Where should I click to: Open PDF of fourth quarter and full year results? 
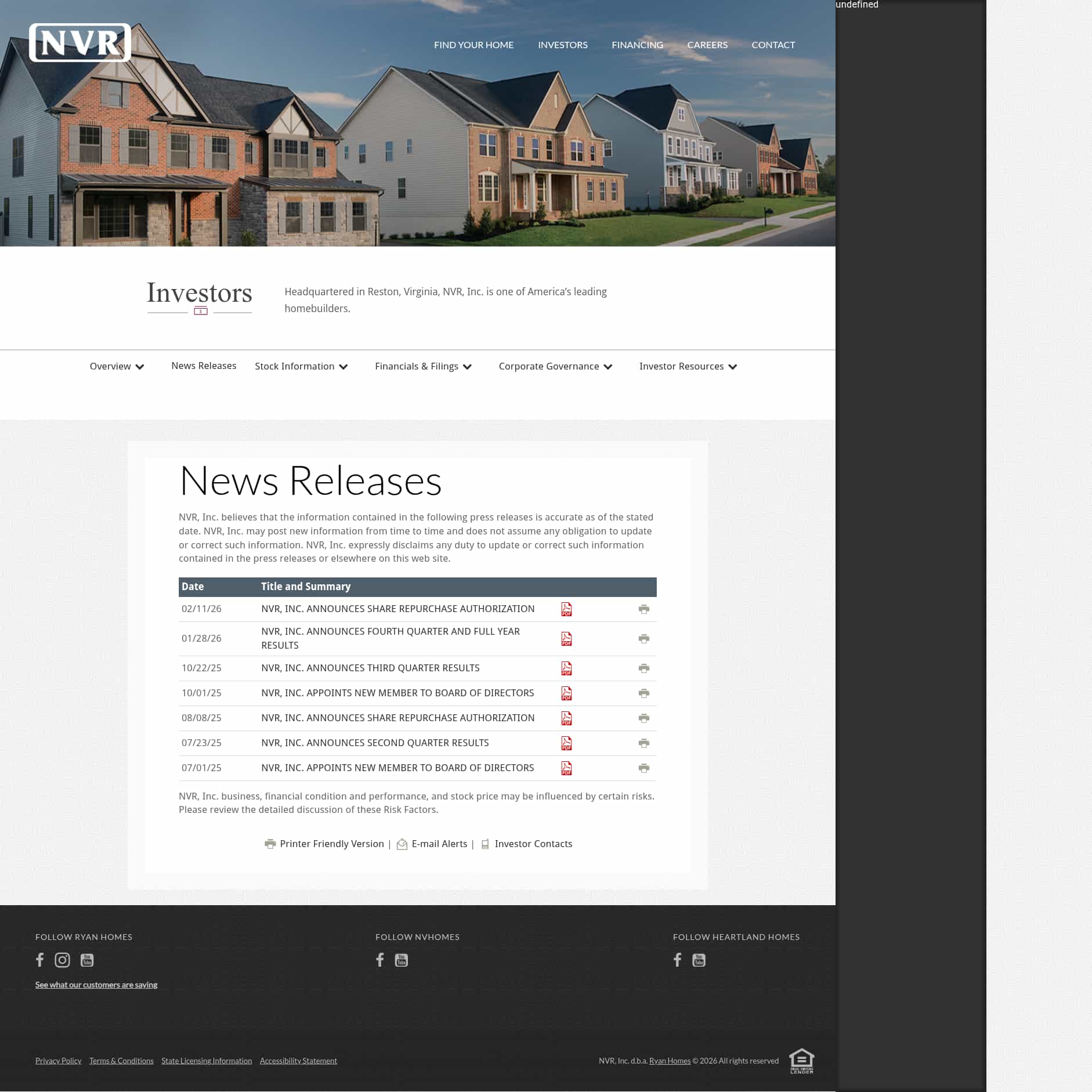567,639
